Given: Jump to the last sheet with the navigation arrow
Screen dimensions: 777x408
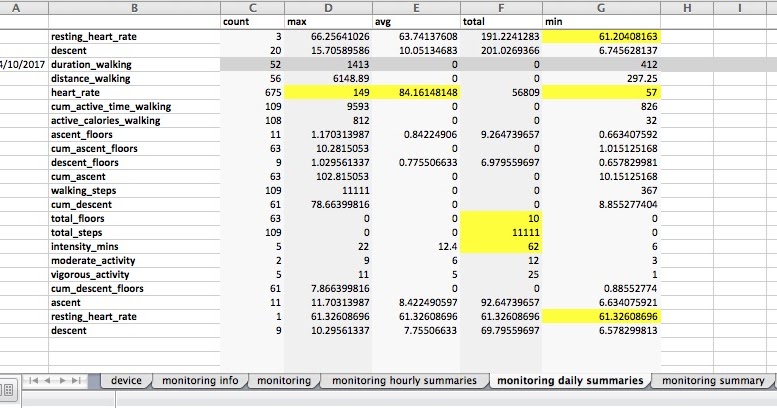Looking at the screenshot, I should click(76, 380).
